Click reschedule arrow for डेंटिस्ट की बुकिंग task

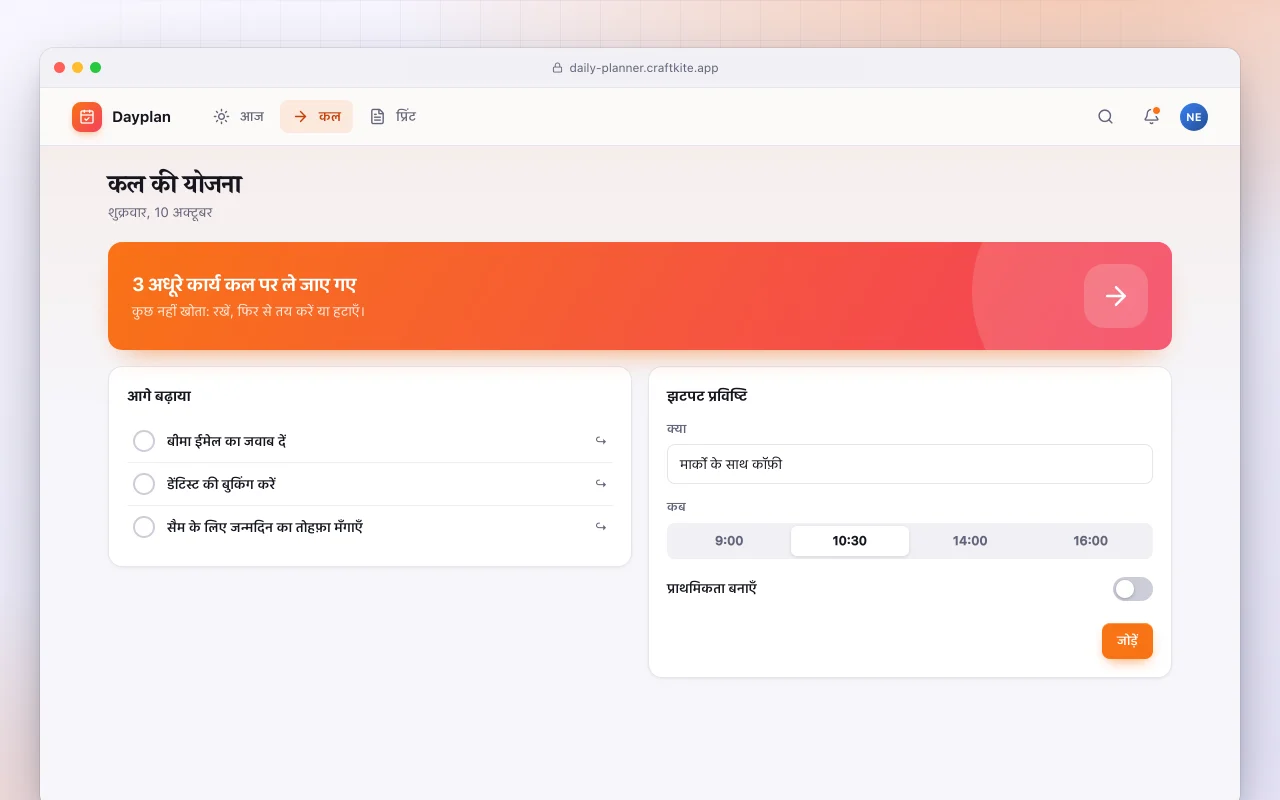601,484
